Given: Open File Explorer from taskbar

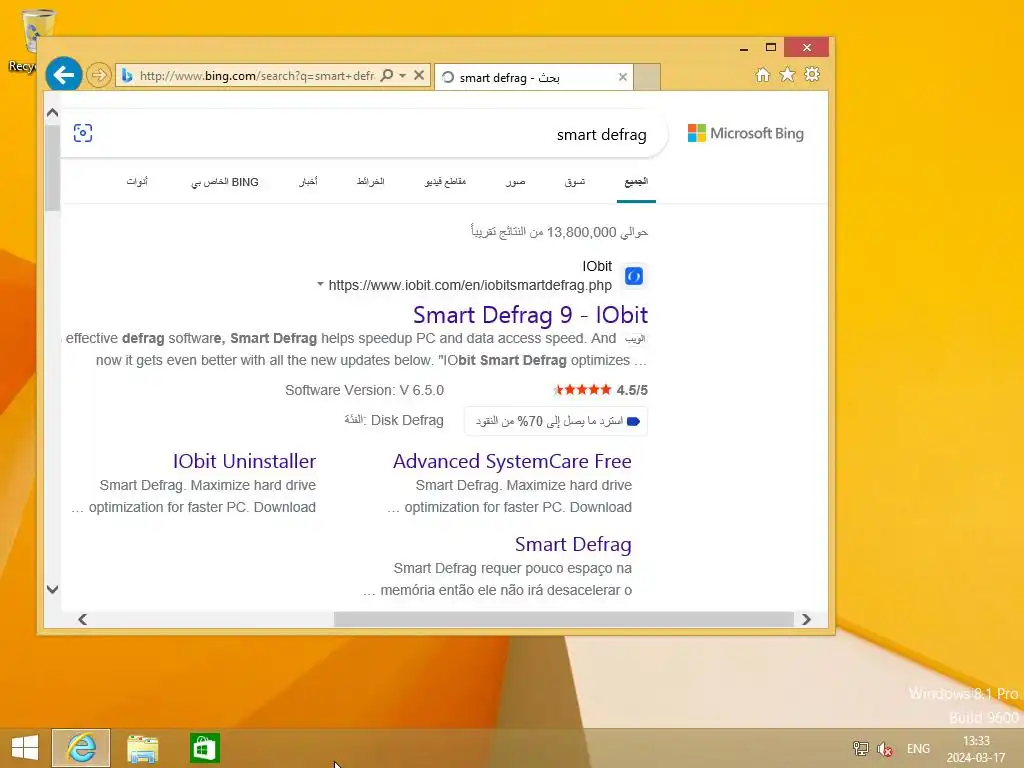Looking at the screenshot, I should (x=142, y=748).
